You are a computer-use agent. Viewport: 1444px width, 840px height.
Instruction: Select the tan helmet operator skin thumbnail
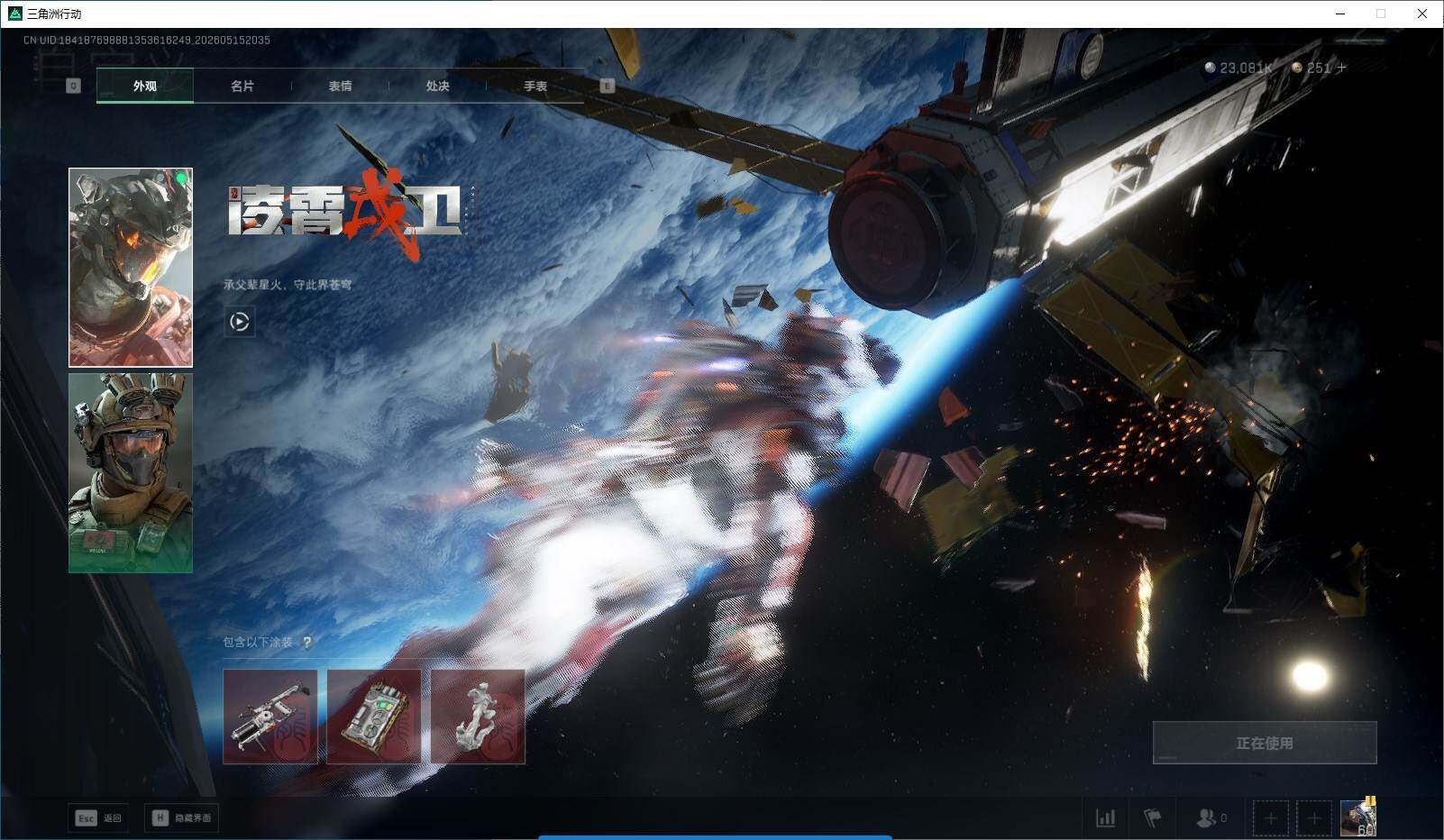[131, 473]
